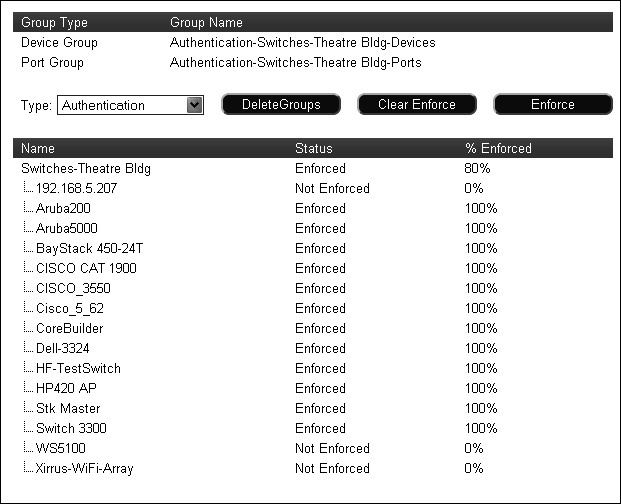Click the Type: label
Screen dimensions: 621x504
click(x=36, y=105)
